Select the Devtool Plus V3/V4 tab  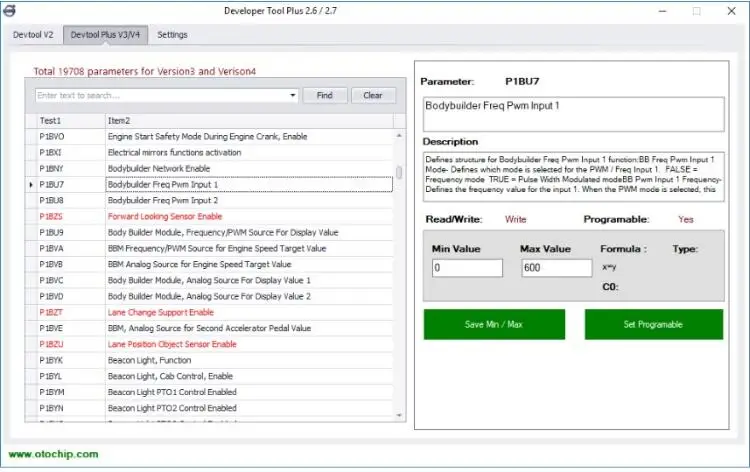click(x=105, y=35)
